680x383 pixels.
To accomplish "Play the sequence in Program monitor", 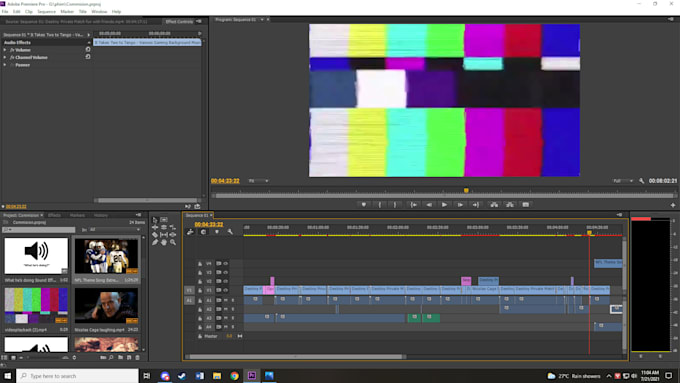I will coord(444,205).
